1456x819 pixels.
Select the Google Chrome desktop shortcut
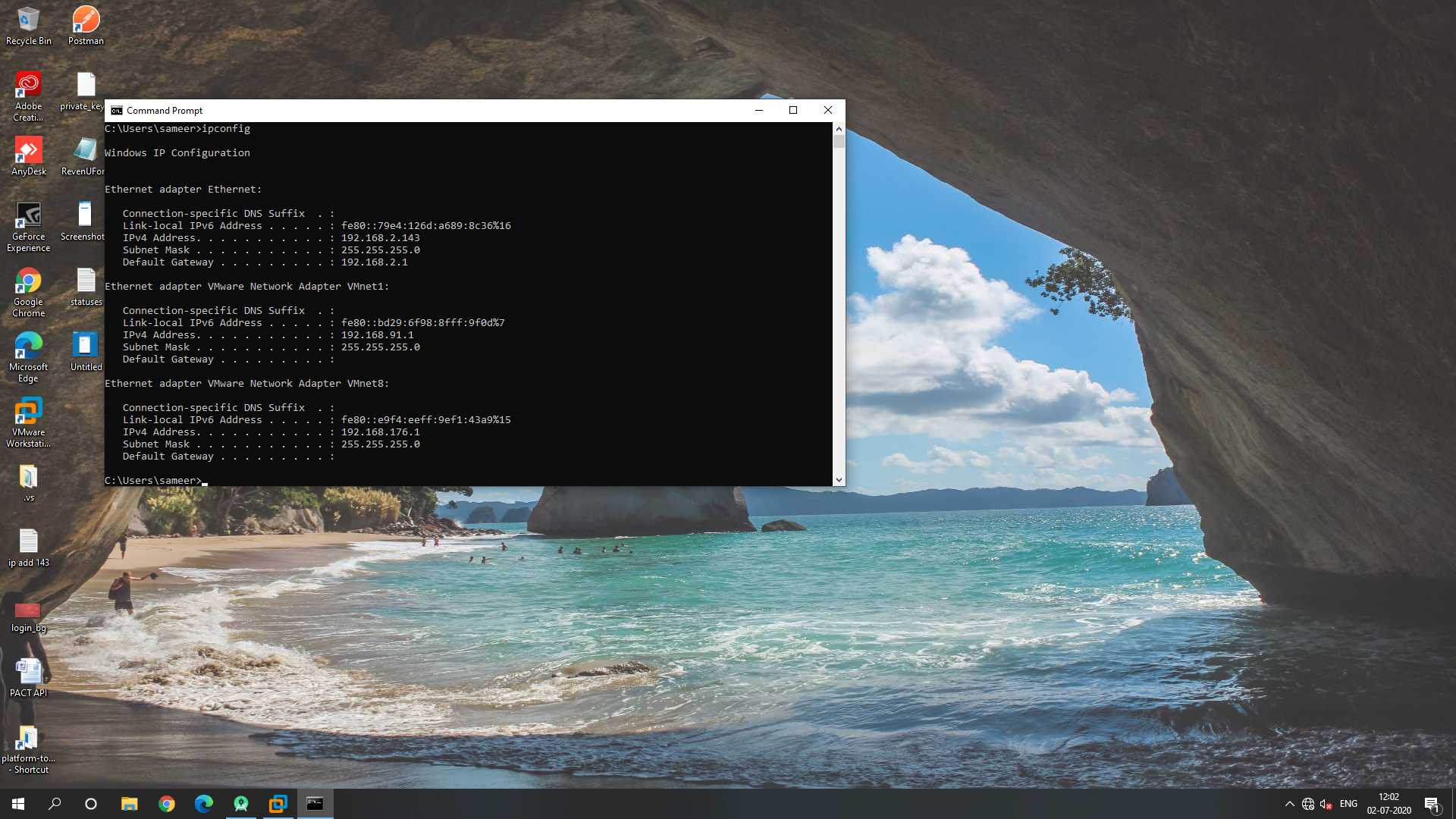pyautogui.click(x=28, y=292)
